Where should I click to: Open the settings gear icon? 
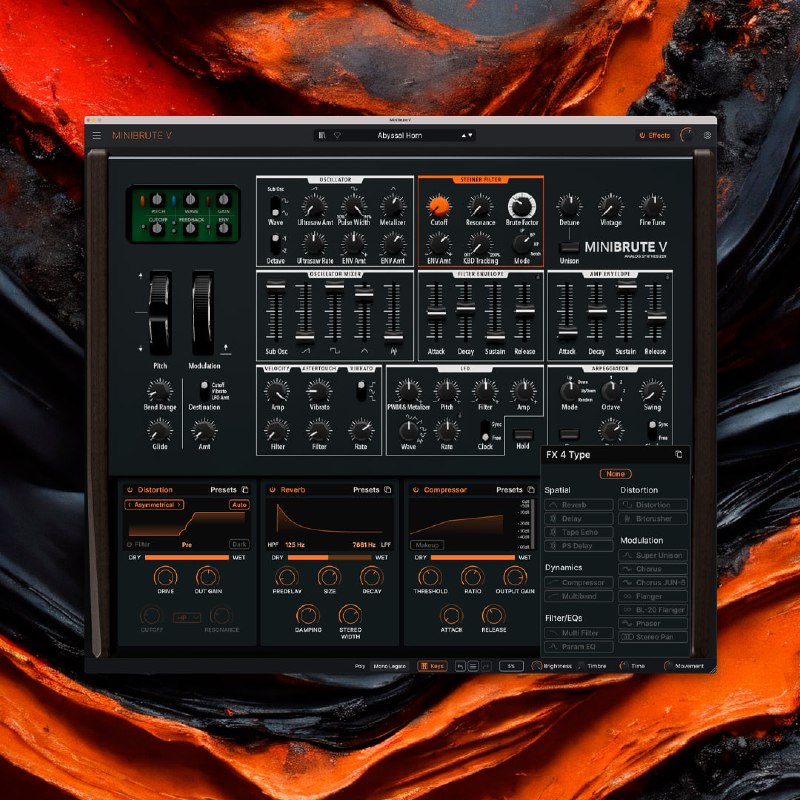[x=707, y=135]
